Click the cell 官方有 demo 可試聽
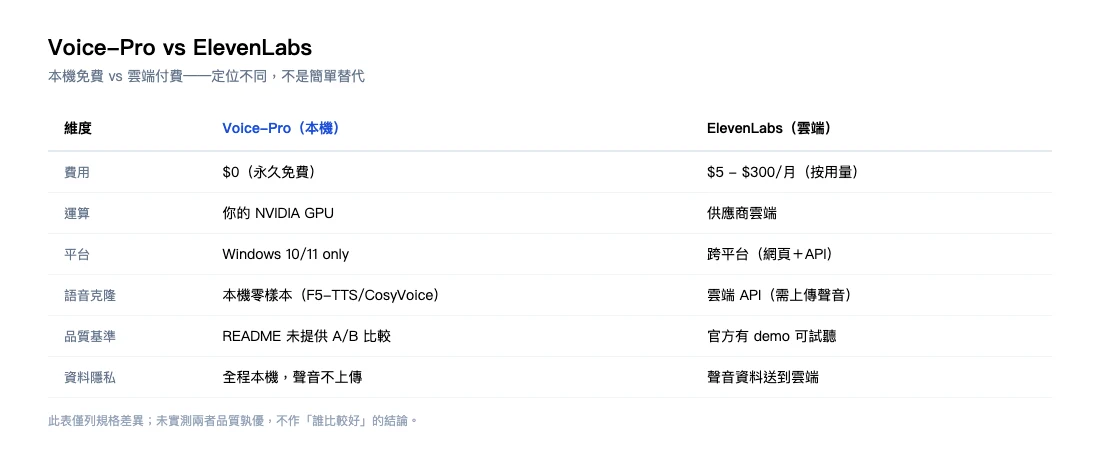 click(772, 337)
